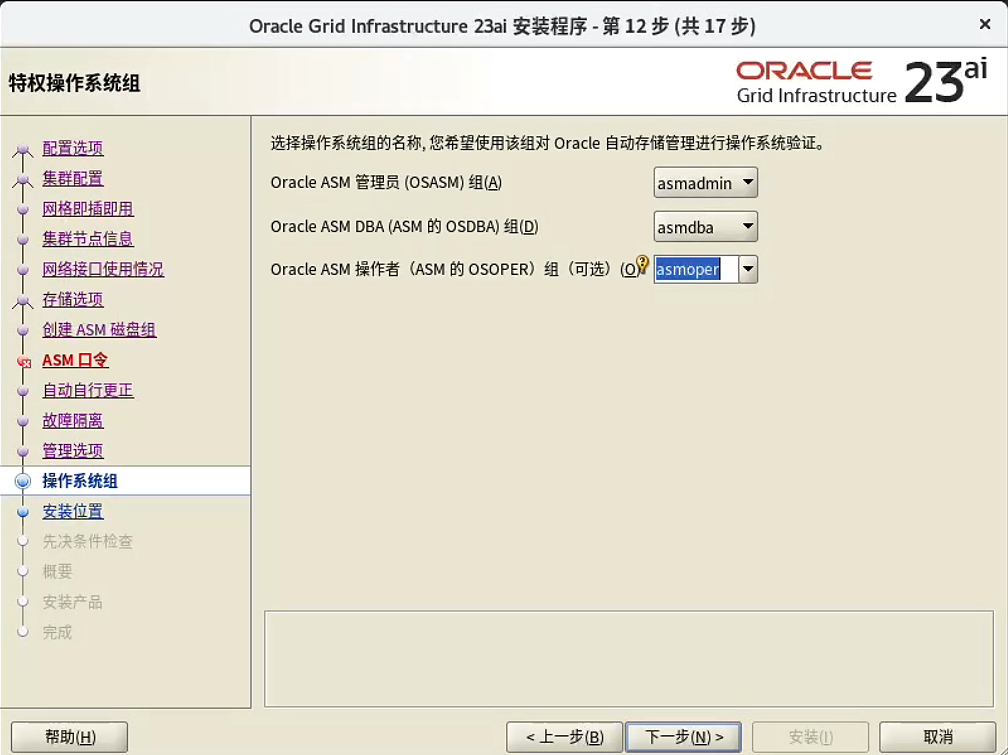Screen dimensions: 1008x755
Task: Click the asmoper text field
Action: pyautogui.click(x=696, y=270)
